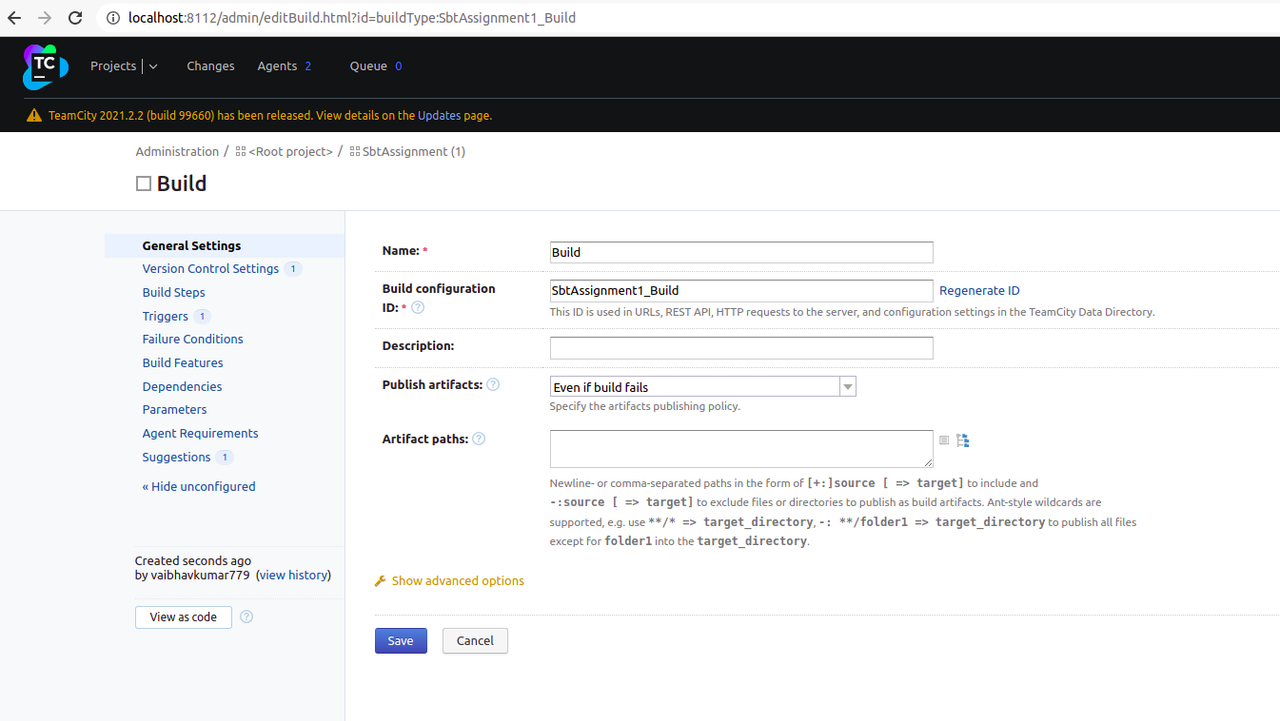Click the Regenerate ID link
Image resolution: width=1280 pixels, height=721 pixels.
[x=979, y=290]
